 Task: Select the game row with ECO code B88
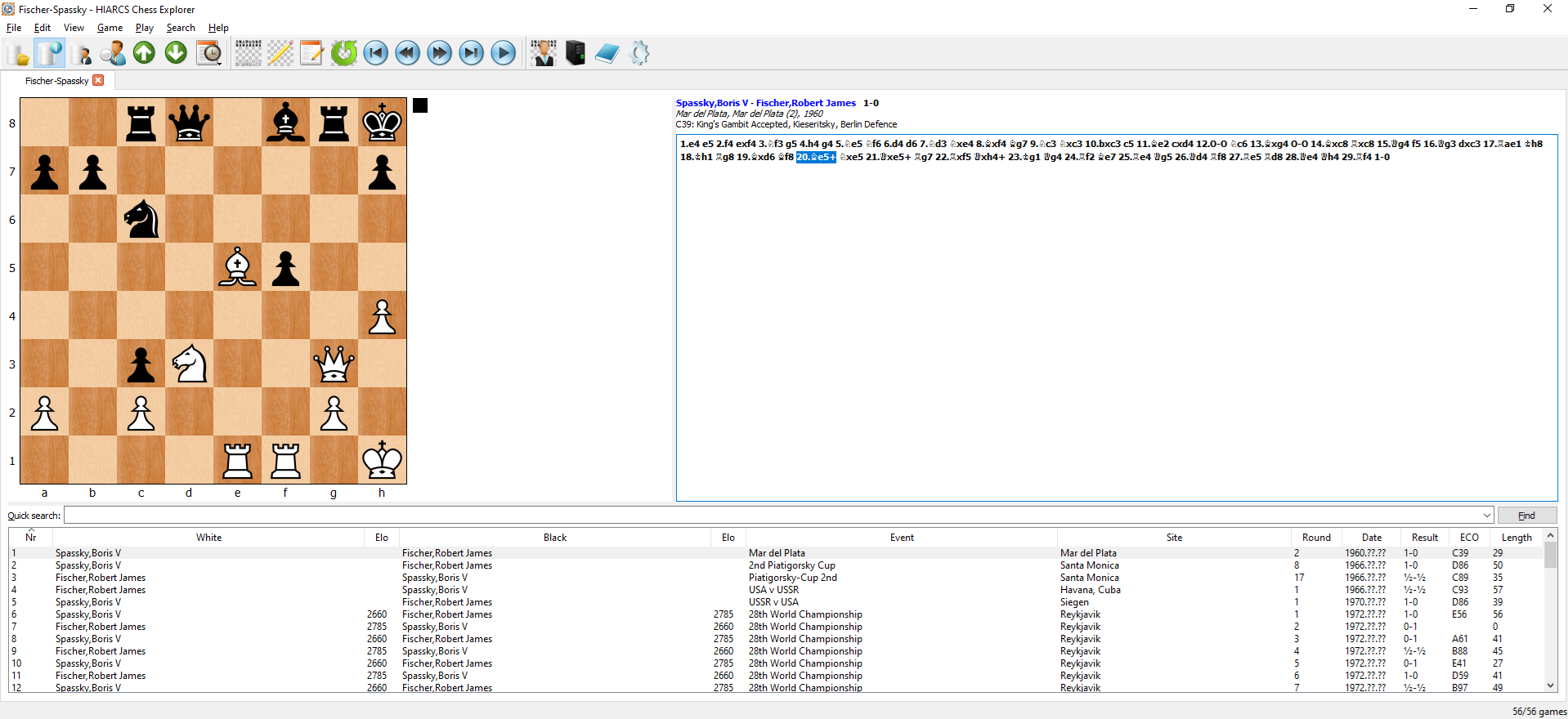pos(777,651)
